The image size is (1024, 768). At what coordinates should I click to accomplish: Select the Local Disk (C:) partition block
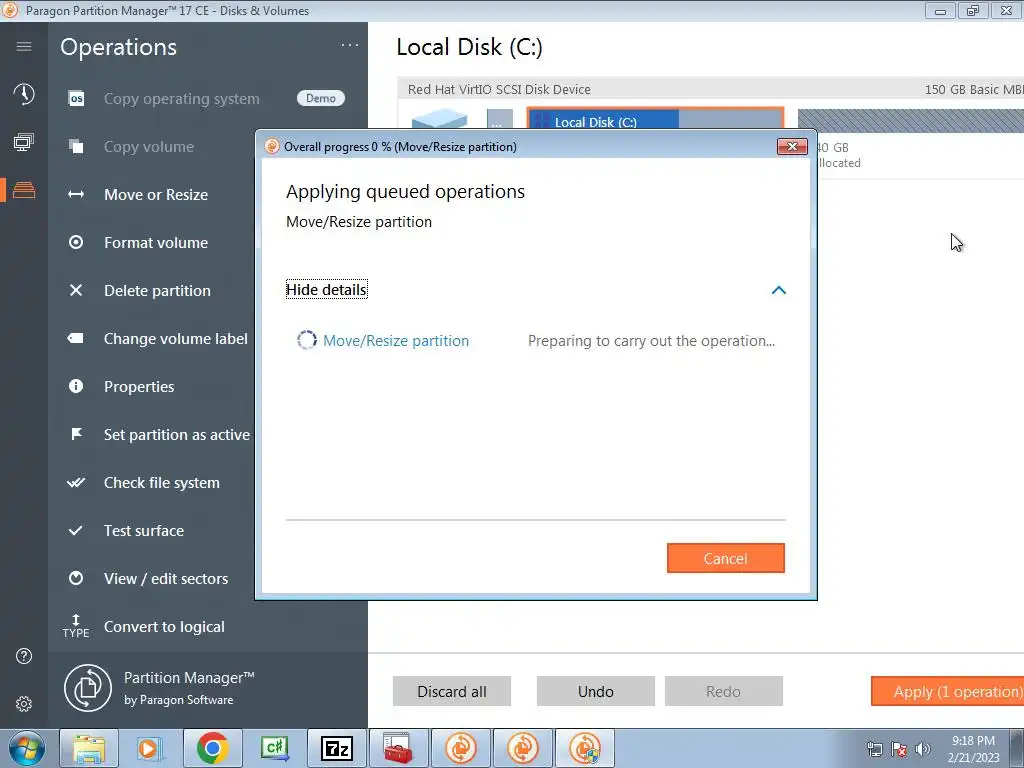tap(655, 118)
